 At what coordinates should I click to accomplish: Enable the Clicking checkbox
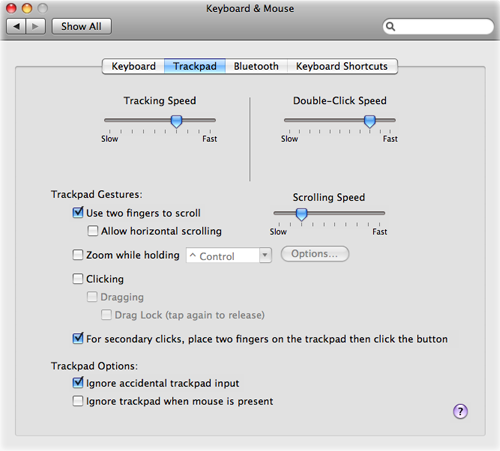point(78,279)
